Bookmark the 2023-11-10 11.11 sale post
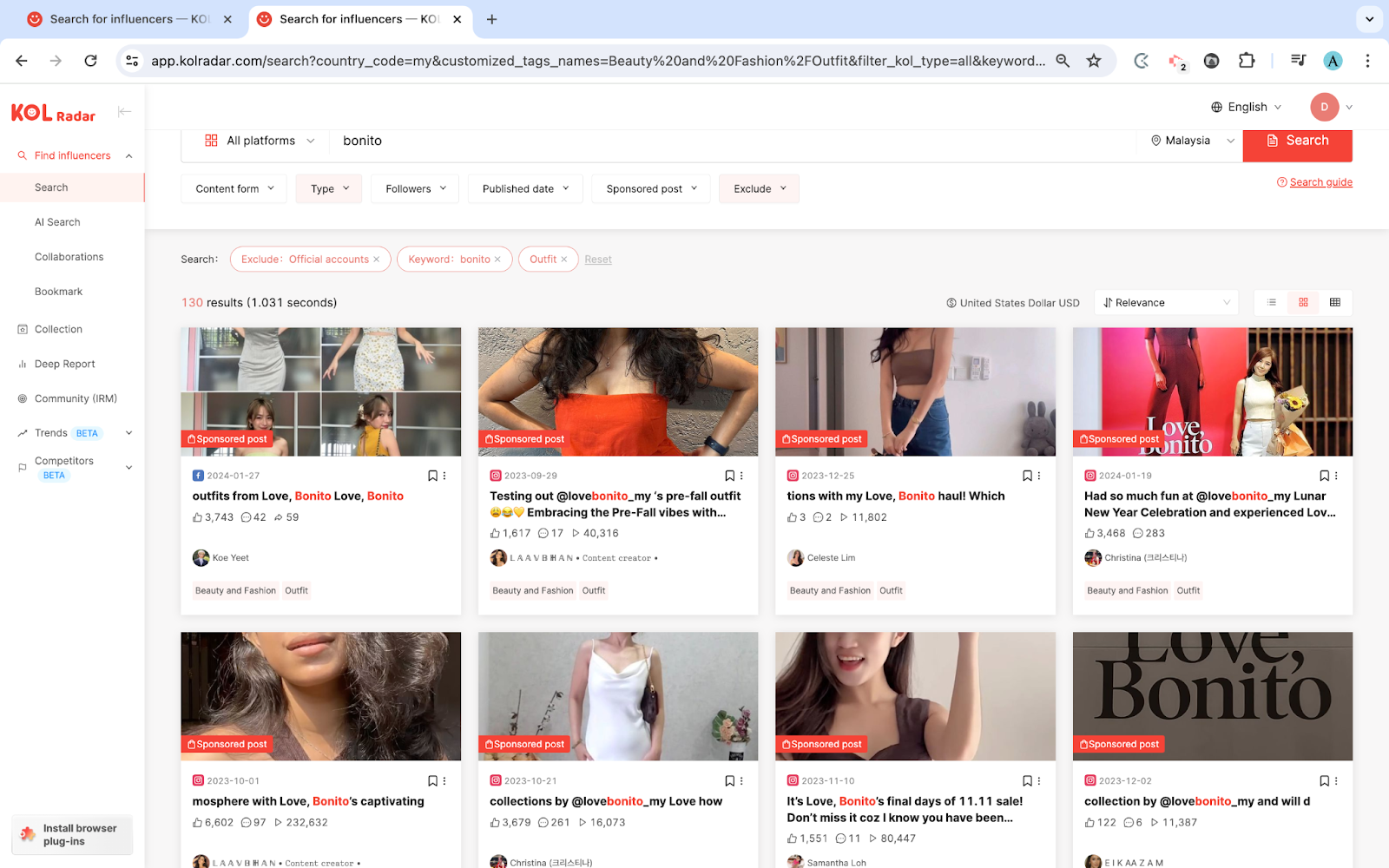The height and width of the screenshot is (868, 1389). [1027, 781]
